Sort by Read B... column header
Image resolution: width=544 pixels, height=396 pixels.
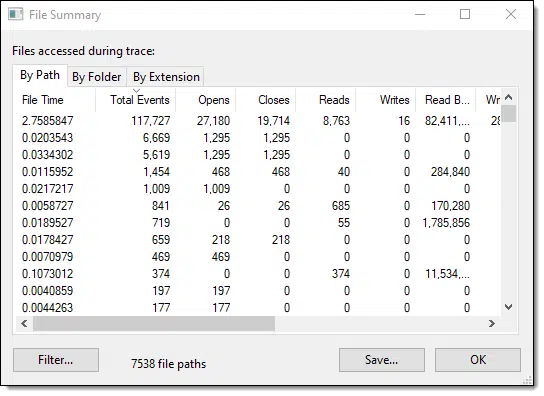point(446,100)
